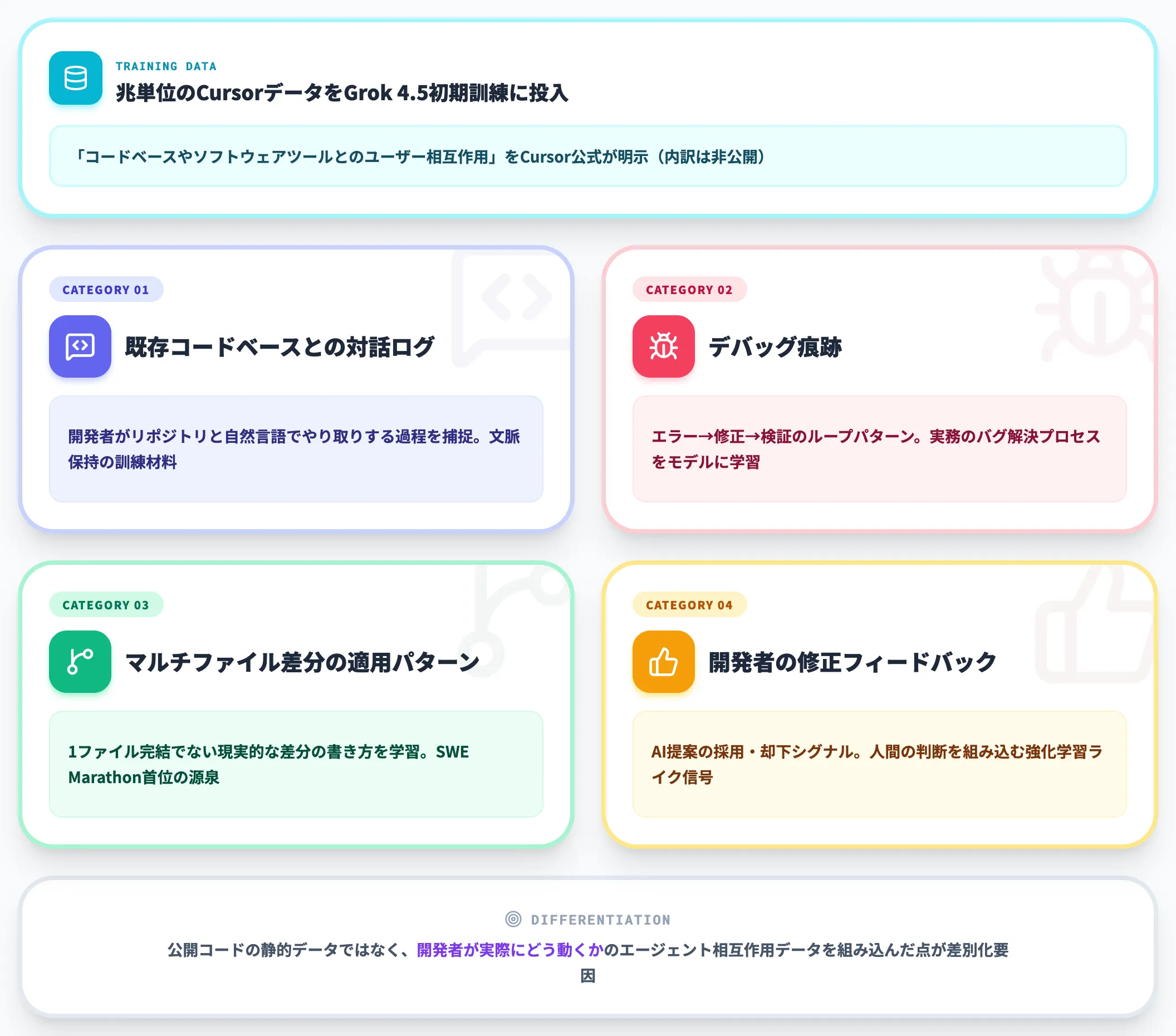Image resolution: width=1176 pixels, height=1036 pixels.
Task: Select the CATEGORY 04 badge
Action: click(x=689, y=605)
